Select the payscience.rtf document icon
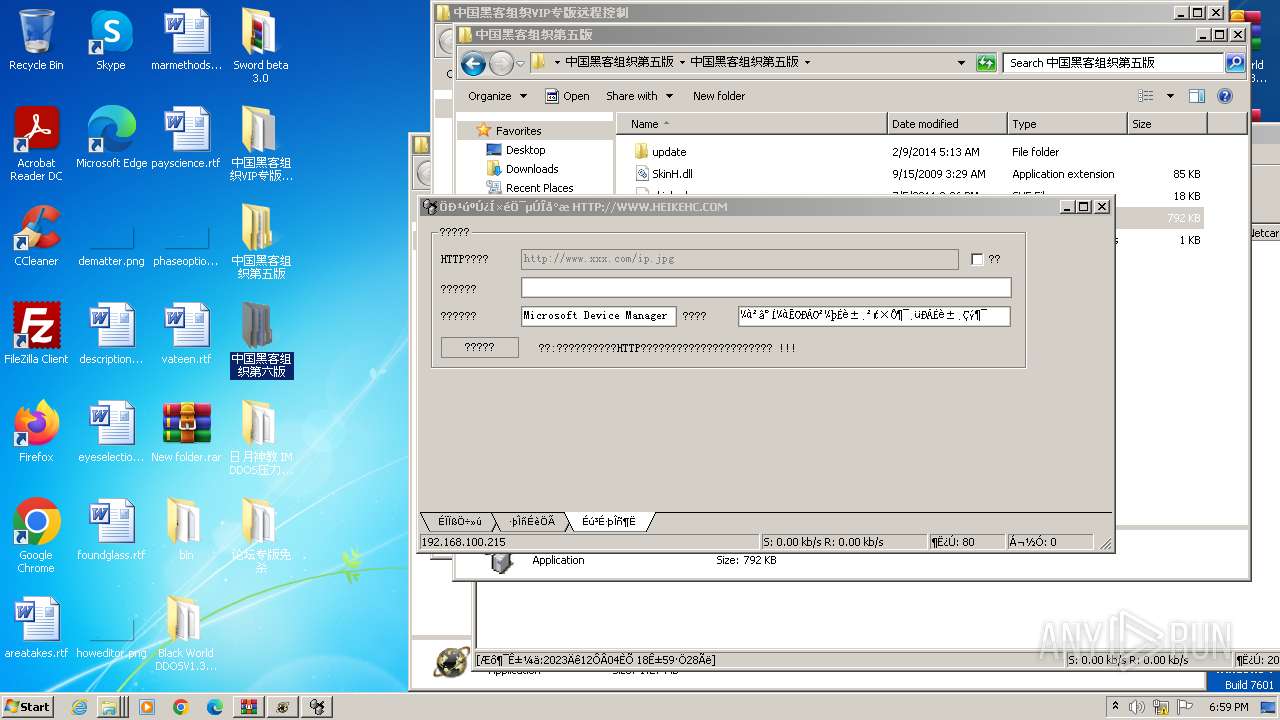1280x720 pixels. click(x=186, y=139)
